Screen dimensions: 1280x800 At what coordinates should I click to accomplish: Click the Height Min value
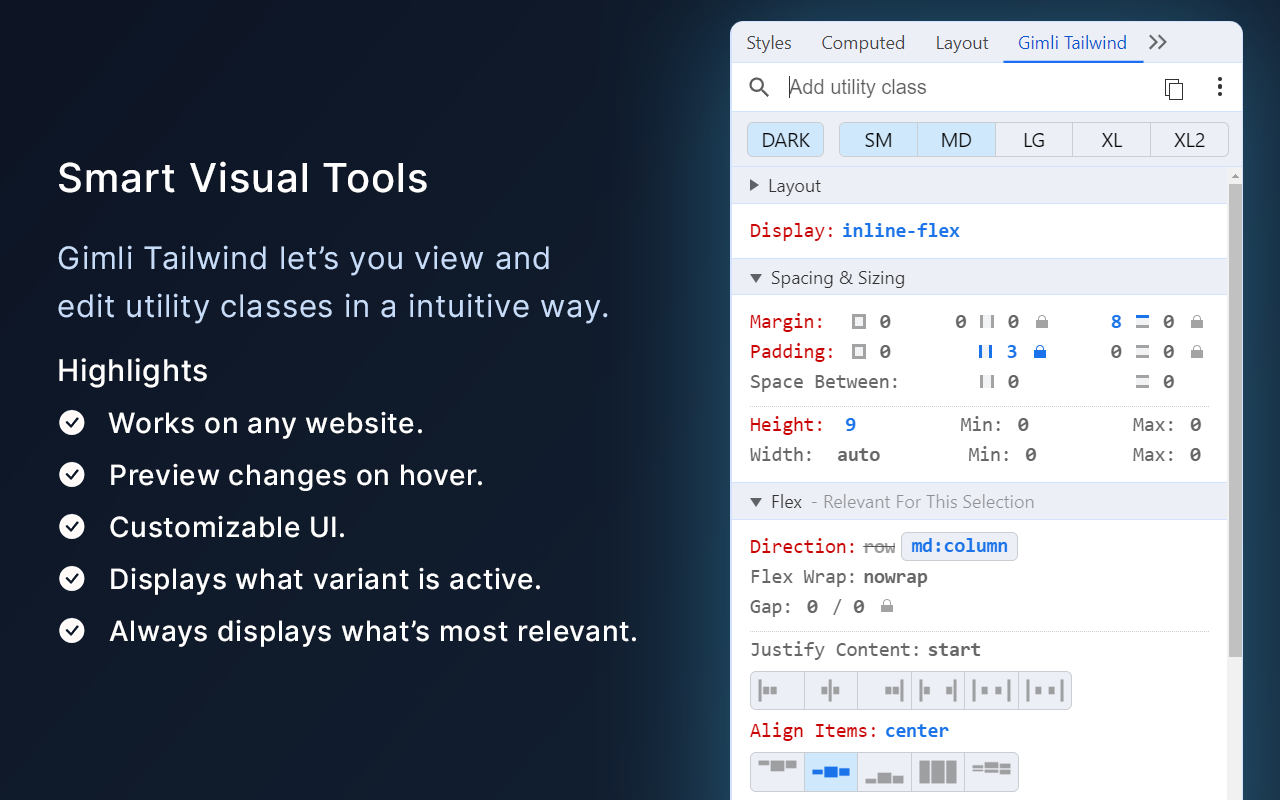coord(1023,425)
